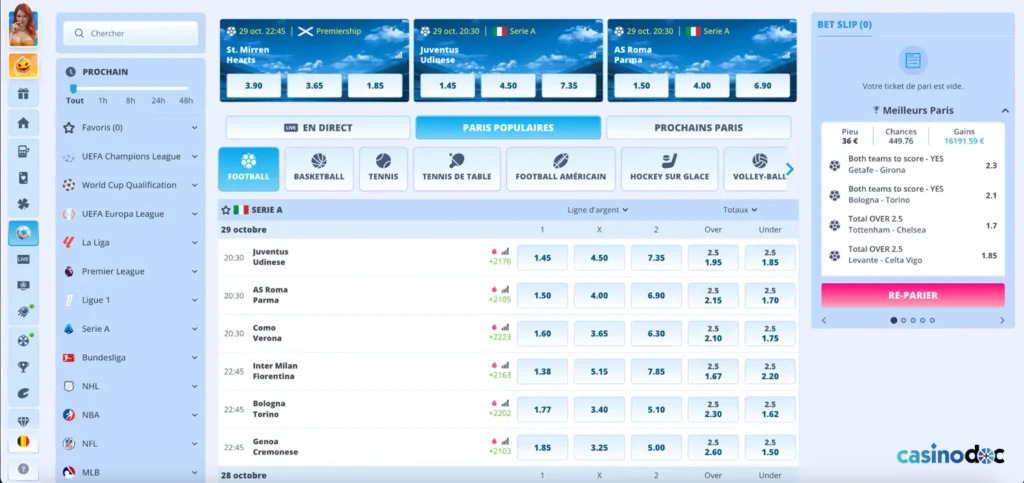Click the PROCHAIN time range slider handle

(x=74, y=88)
